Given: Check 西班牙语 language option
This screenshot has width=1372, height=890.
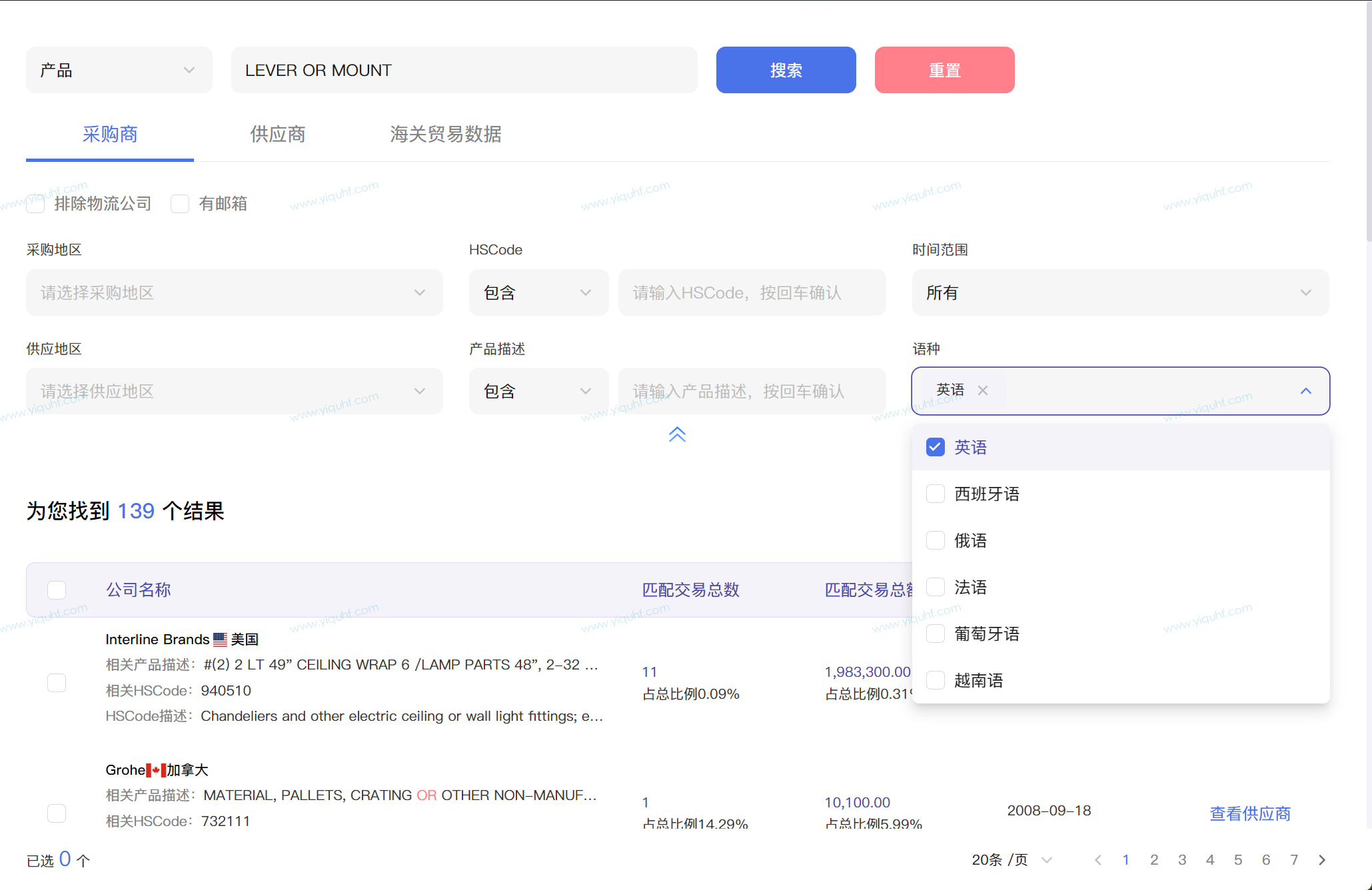Looking at the screenshot, I should tap(936, 494).
